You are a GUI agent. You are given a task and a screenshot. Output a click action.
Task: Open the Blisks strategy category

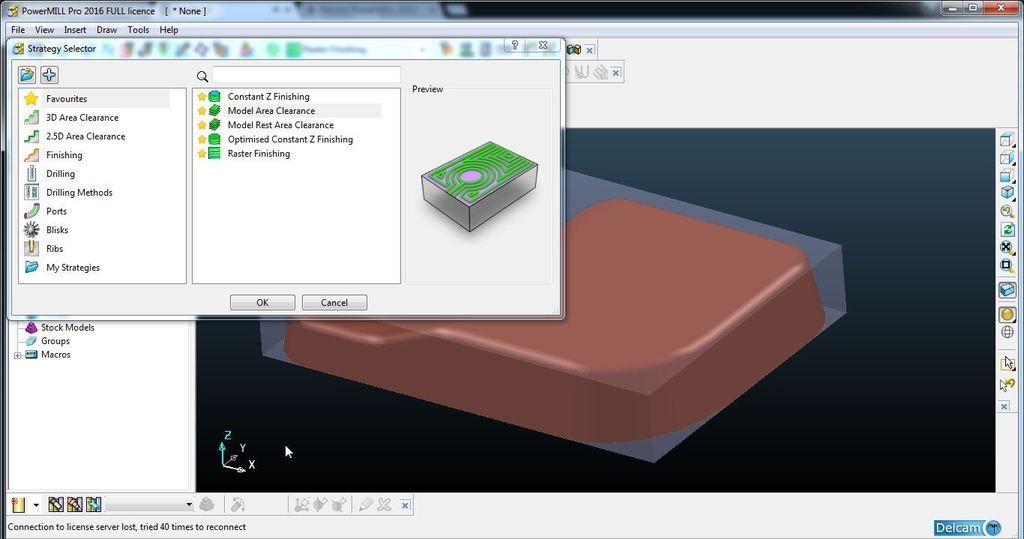click(56, 230)
